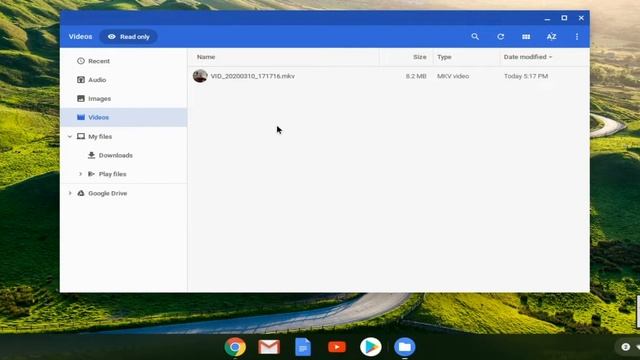
Task: Minimize the Files window
Action: click(x=547, y=18)
